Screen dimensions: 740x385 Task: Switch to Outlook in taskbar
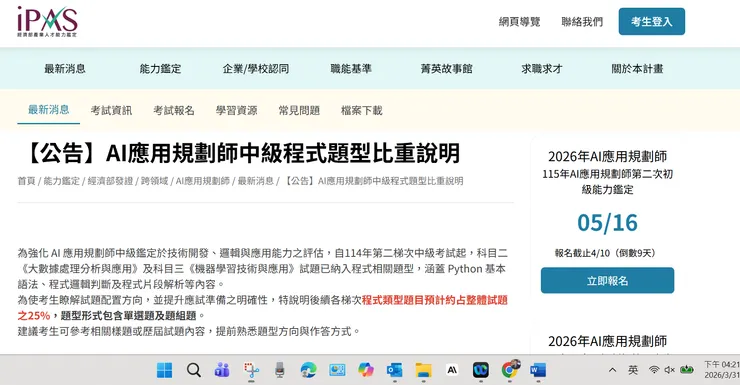point(395,370)
